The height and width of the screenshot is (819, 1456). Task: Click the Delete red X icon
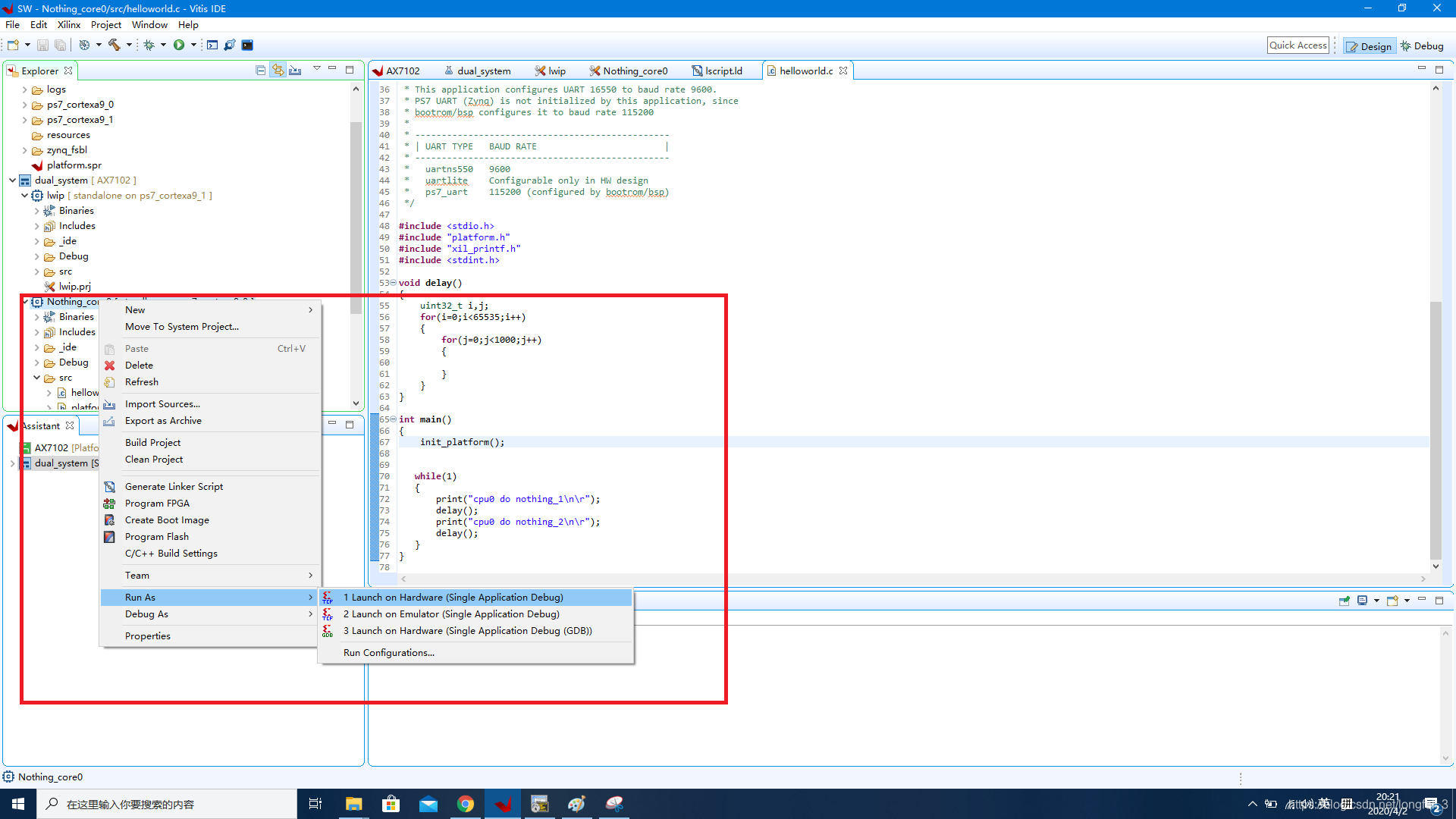coord(110,366)
